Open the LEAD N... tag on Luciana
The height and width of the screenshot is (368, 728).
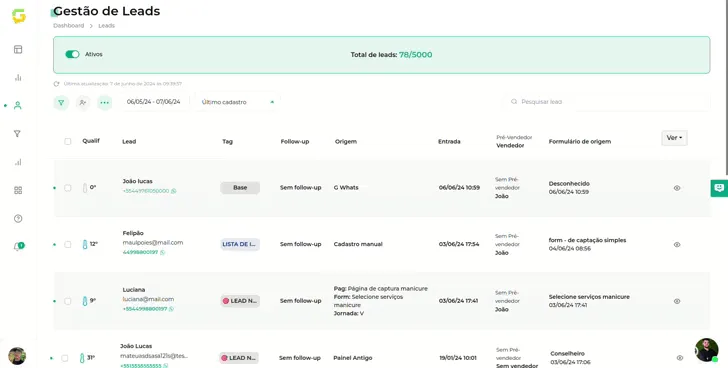240,301
